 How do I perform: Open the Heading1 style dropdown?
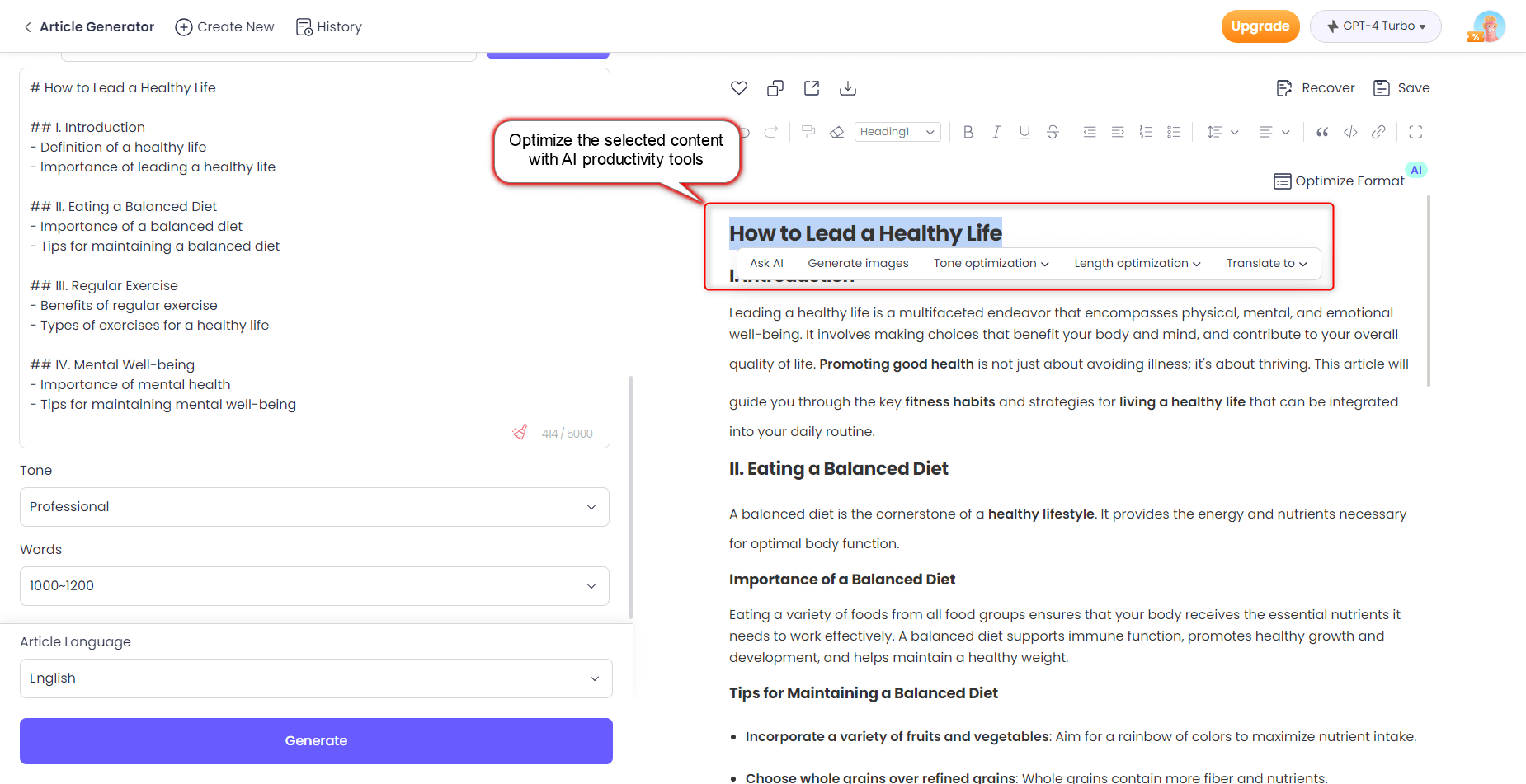click(x=897, y=132)
